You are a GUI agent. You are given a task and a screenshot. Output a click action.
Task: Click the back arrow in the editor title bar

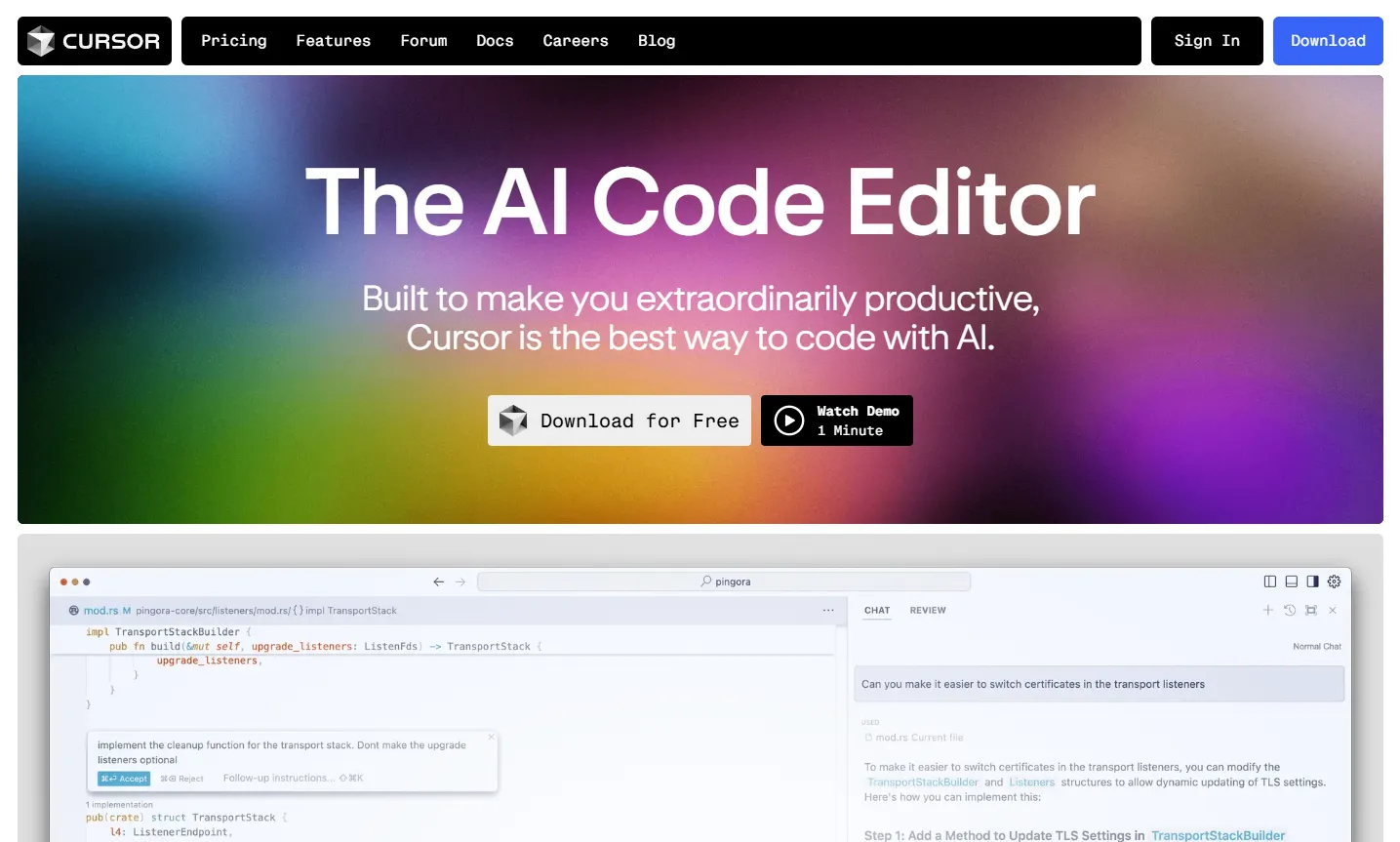pyautogui.click(x=439, y=581)
